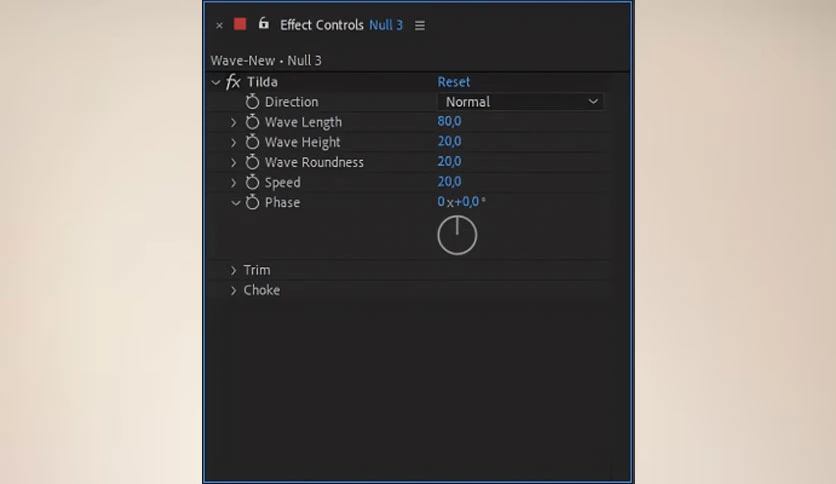Select the Wave Length property label
836x484 pixels.
point(303,122)
